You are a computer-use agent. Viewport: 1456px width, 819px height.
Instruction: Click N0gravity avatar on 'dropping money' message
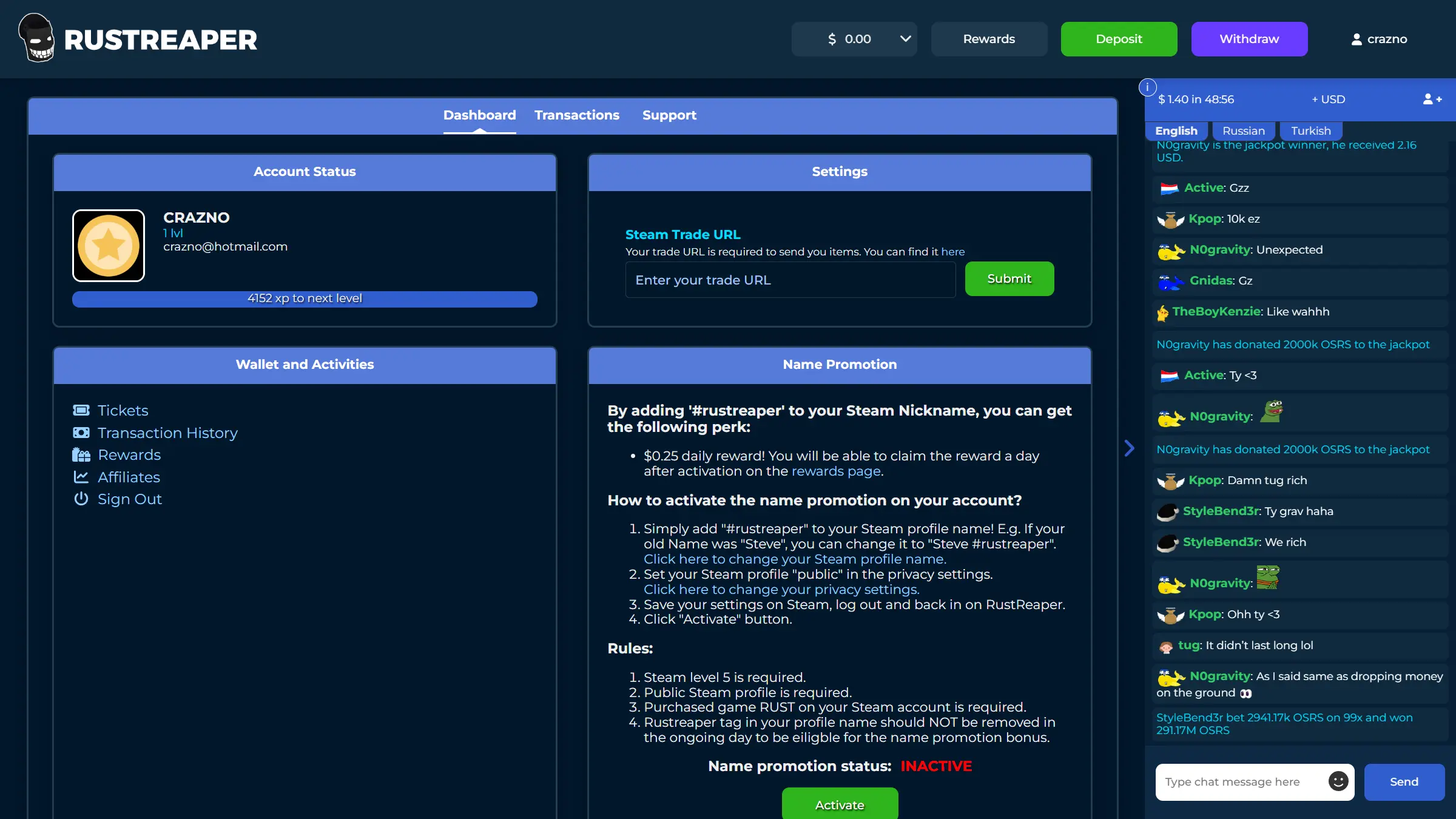pyautogui.click(x=1171, y=677)
